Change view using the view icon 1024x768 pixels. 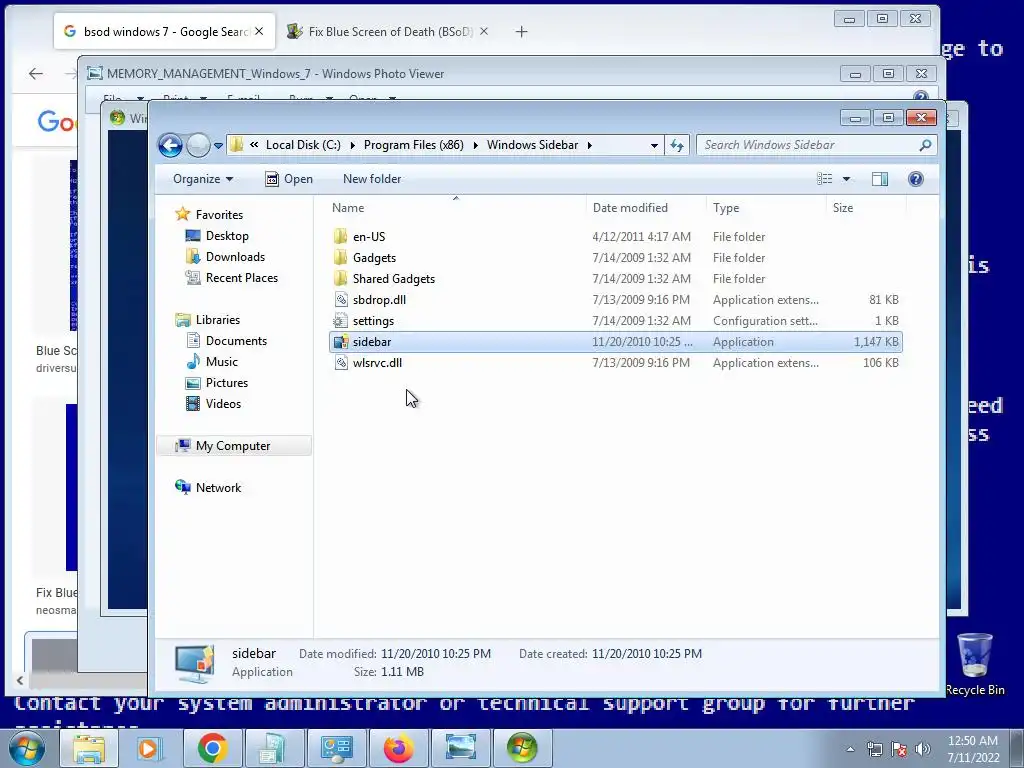point(825,179)
